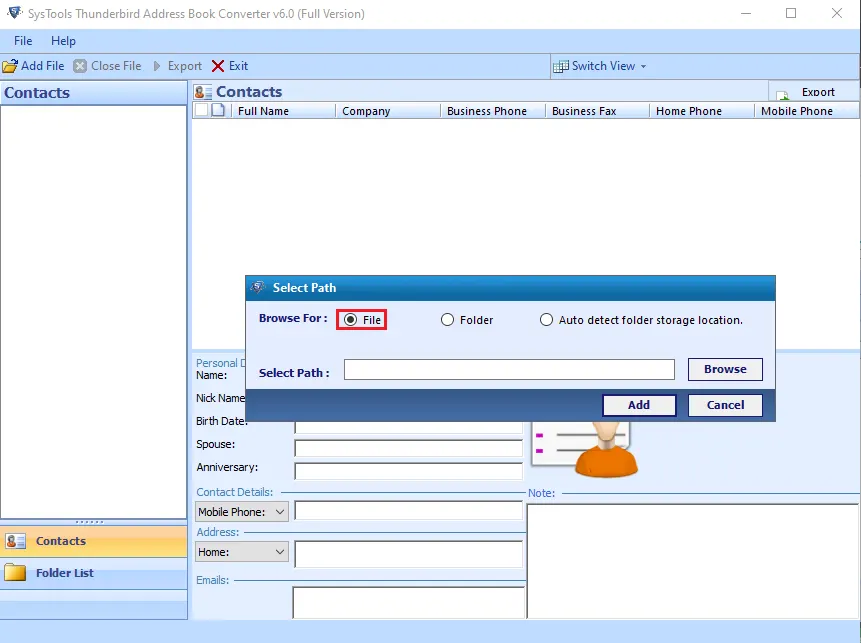Sort by Home Phone column header

click(702, 111)
